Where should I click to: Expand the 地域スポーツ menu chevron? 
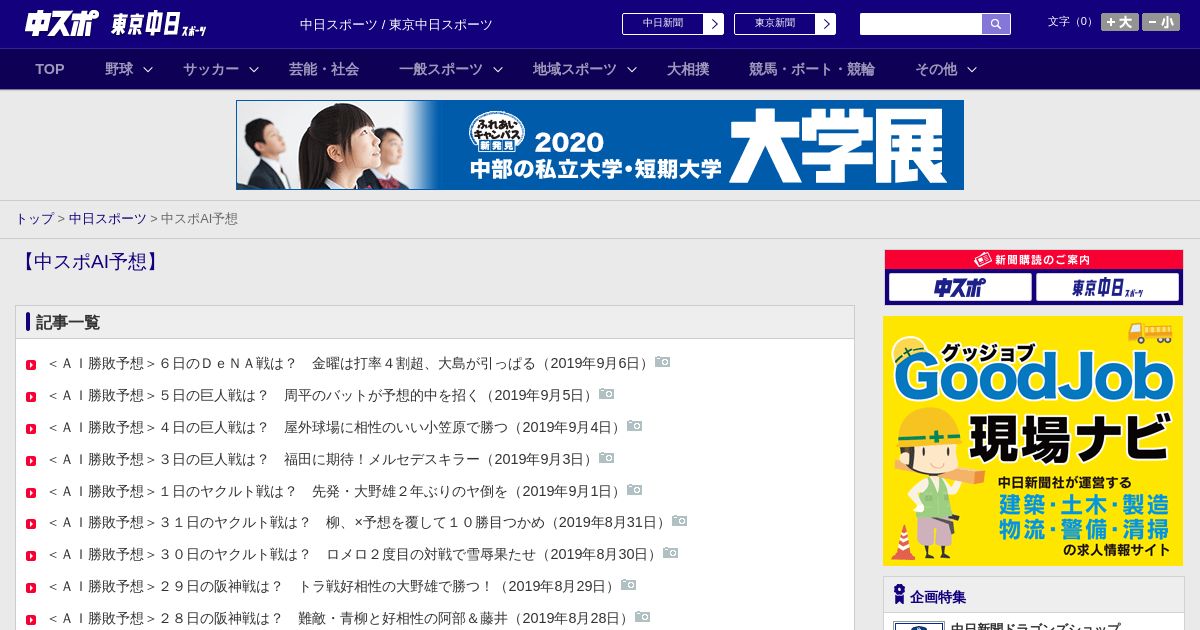point(632,69)
